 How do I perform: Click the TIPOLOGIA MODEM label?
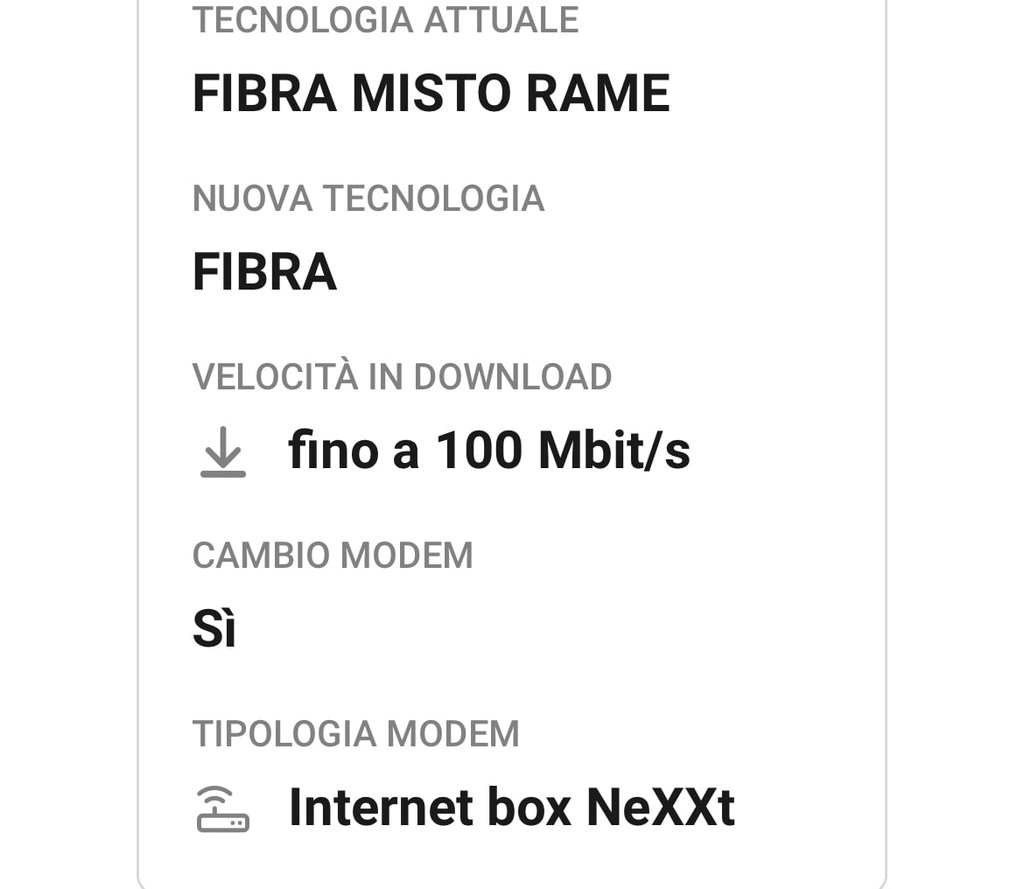(x=355, y=734)
